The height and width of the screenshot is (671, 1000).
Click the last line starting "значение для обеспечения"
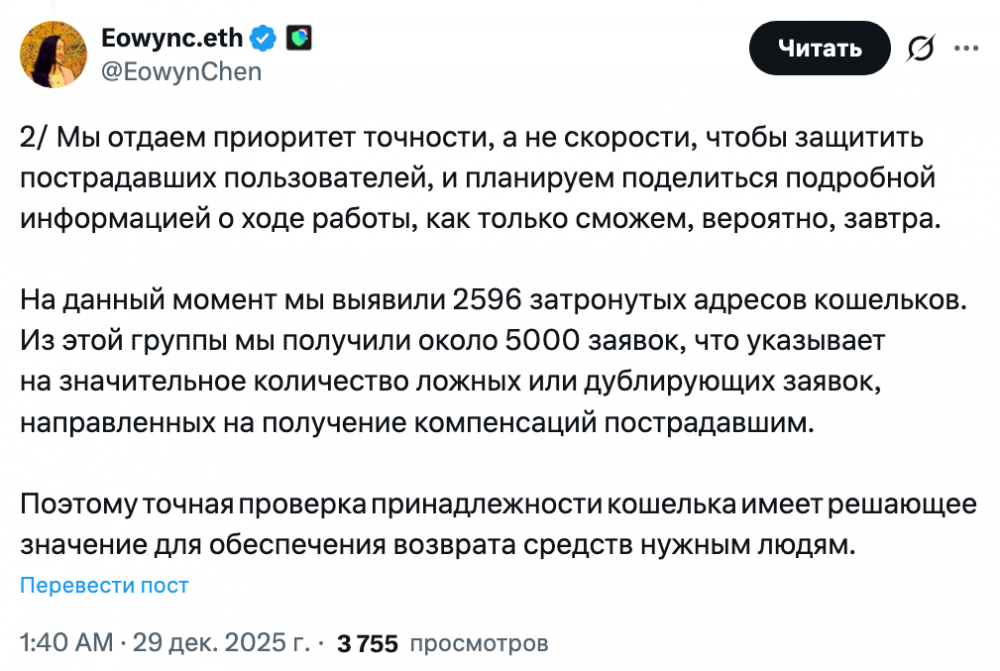coord(439,545)
